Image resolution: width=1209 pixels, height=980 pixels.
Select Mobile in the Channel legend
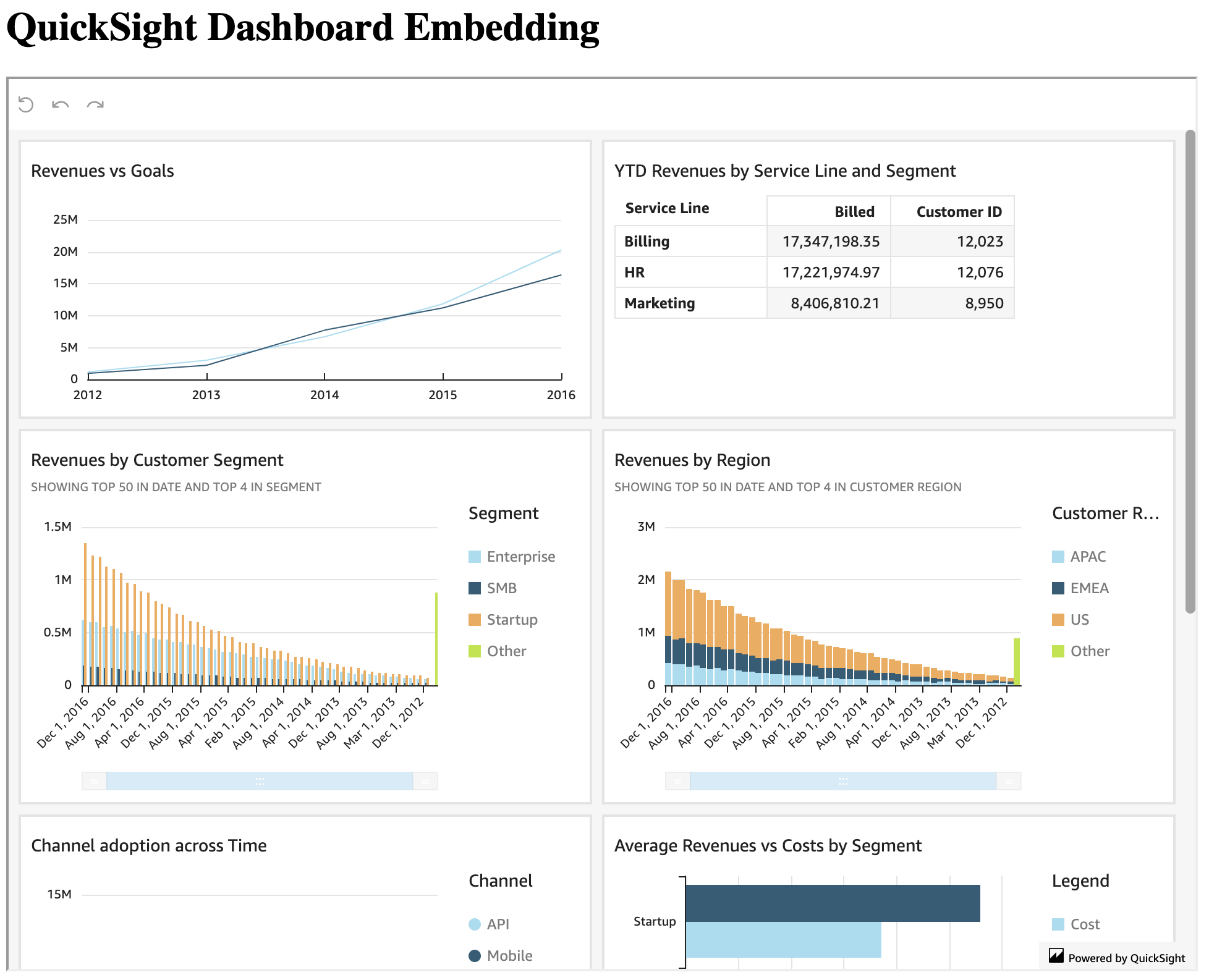509,956
